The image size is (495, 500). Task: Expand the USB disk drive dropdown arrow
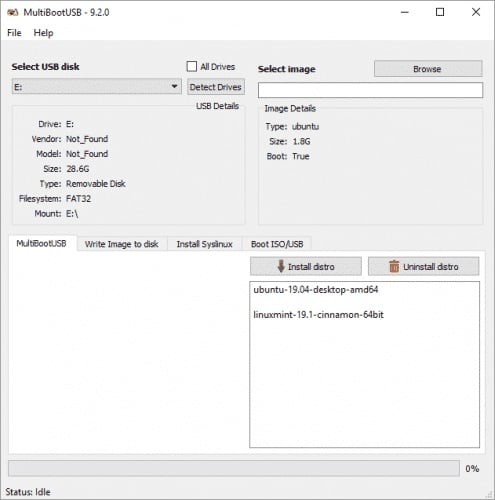pyautogui.click(x=174, y=86)
